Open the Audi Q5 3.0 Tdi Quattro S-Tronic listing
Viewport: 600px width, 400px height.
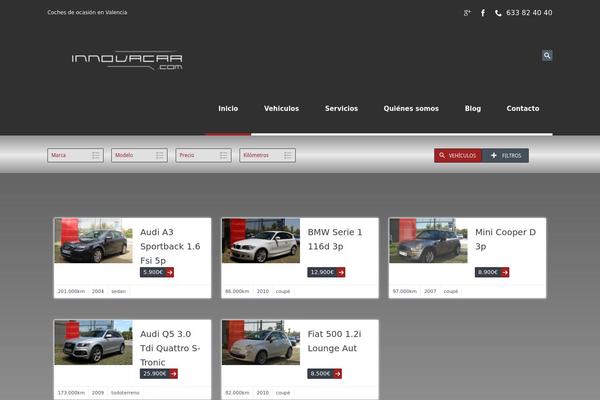170,348
